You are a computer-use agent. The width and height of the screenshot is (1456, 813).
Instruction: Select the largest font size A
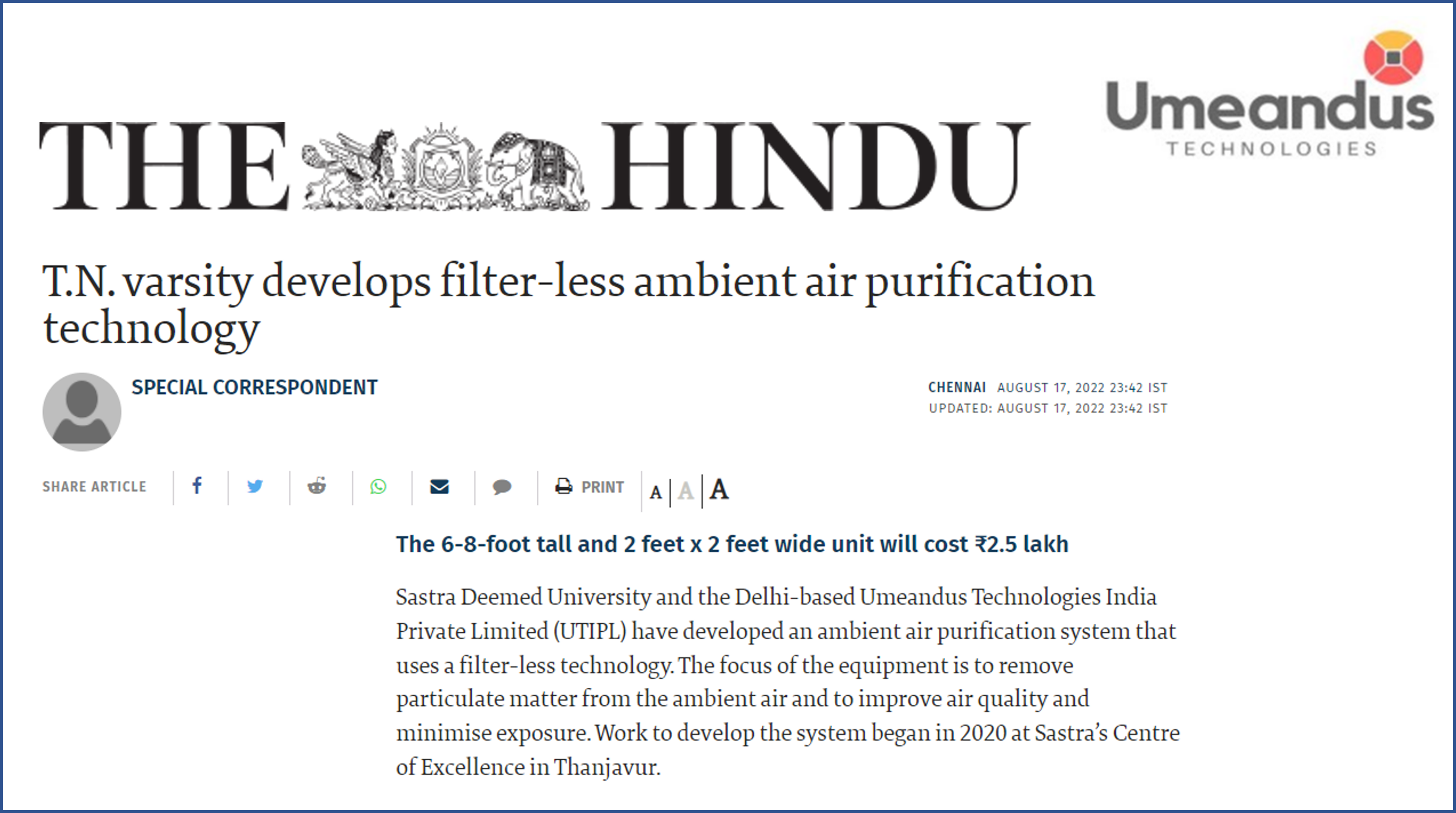[x=719, y=489]
